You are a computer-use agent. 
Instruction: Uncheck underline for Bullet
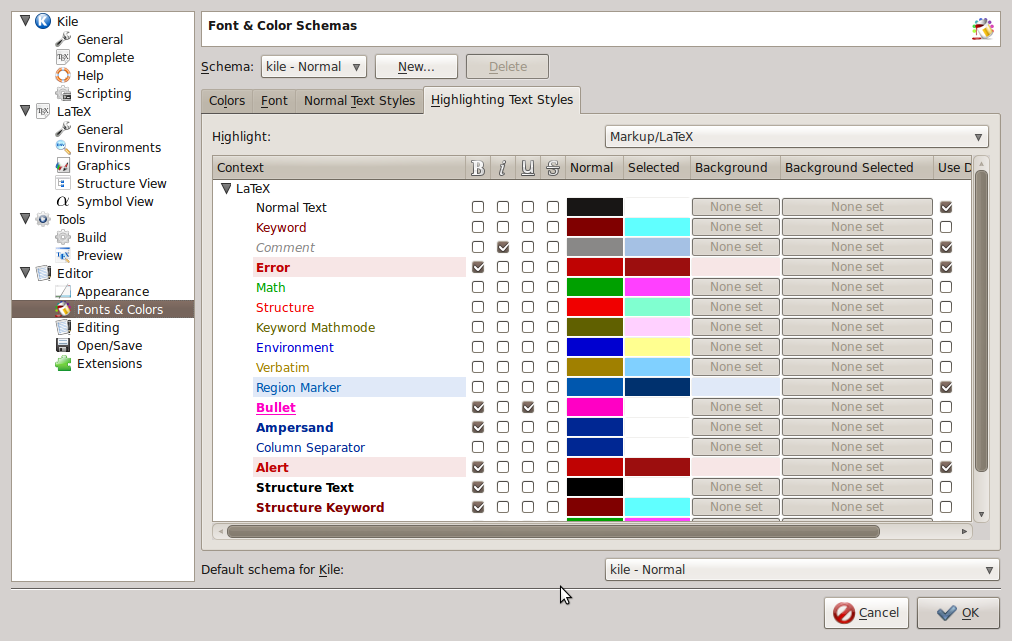click(x=528, y=407)
